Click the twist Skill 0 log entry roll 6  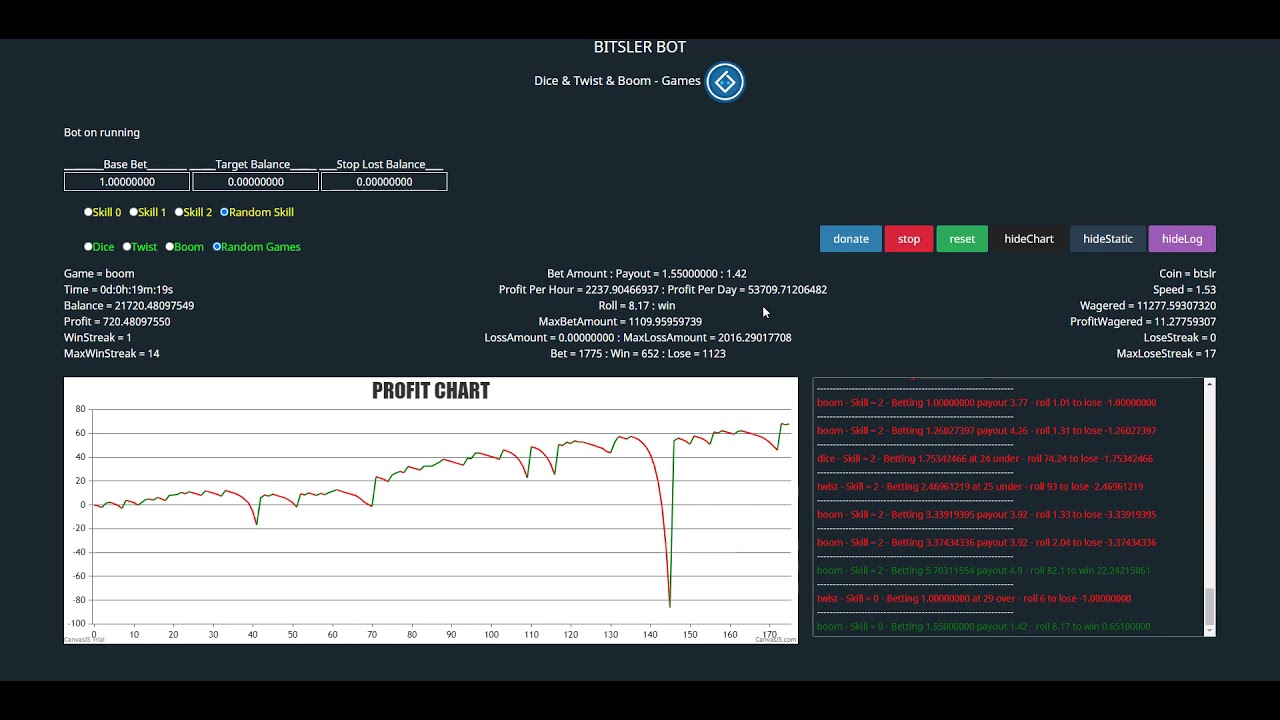pyautogui.click(x=974, y=598)
